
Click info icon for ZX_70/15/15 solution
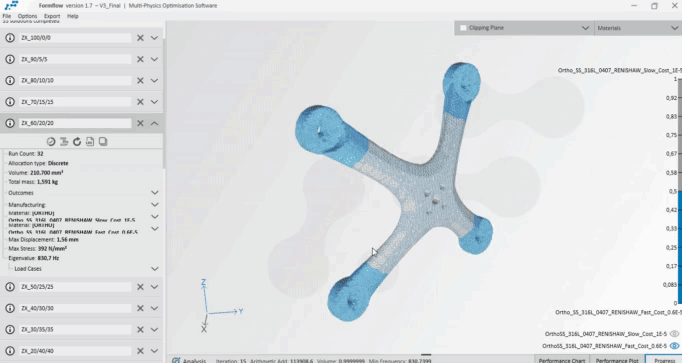[x=10, y=102]
